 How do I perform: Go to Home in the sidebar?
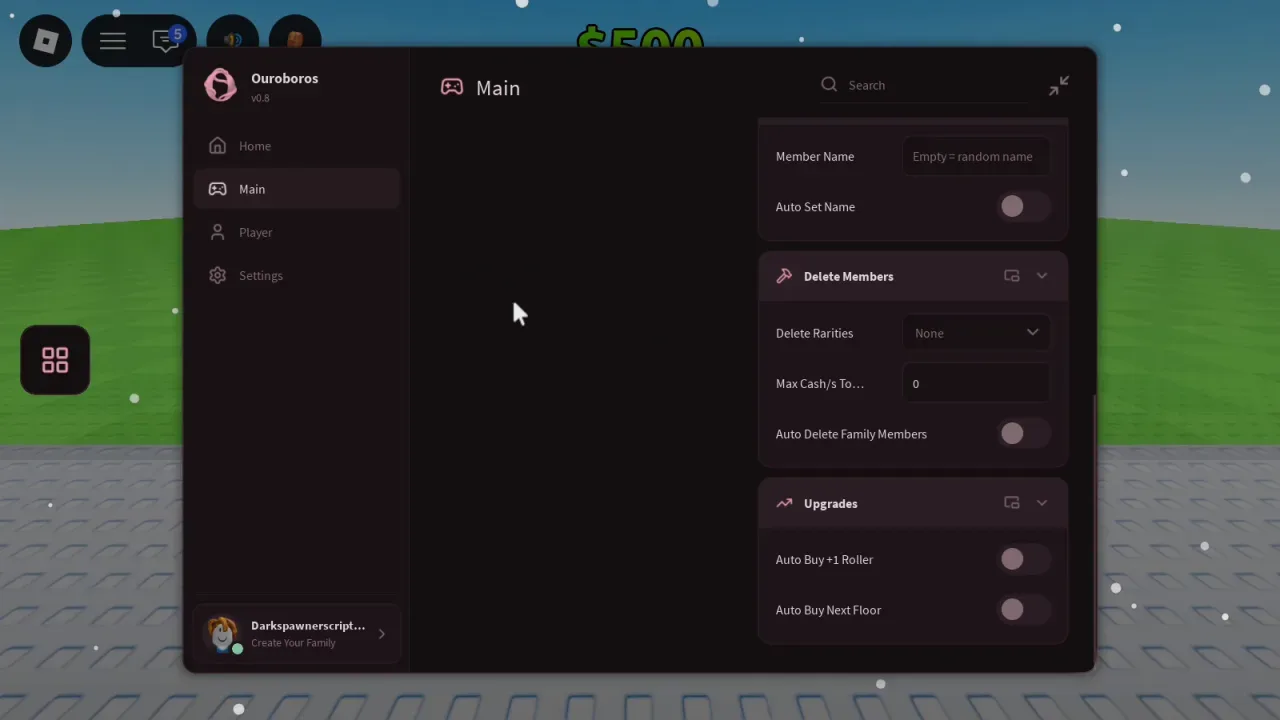(x=298, y=146)
